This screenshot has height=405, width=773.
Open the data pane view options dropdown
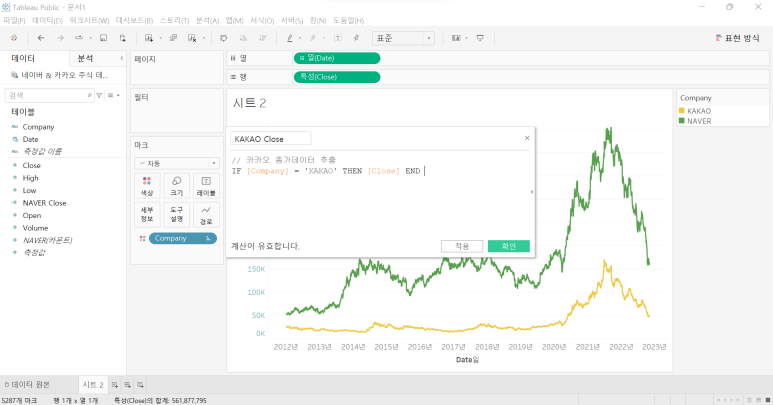pyautogui.click(x=113, y=95)
